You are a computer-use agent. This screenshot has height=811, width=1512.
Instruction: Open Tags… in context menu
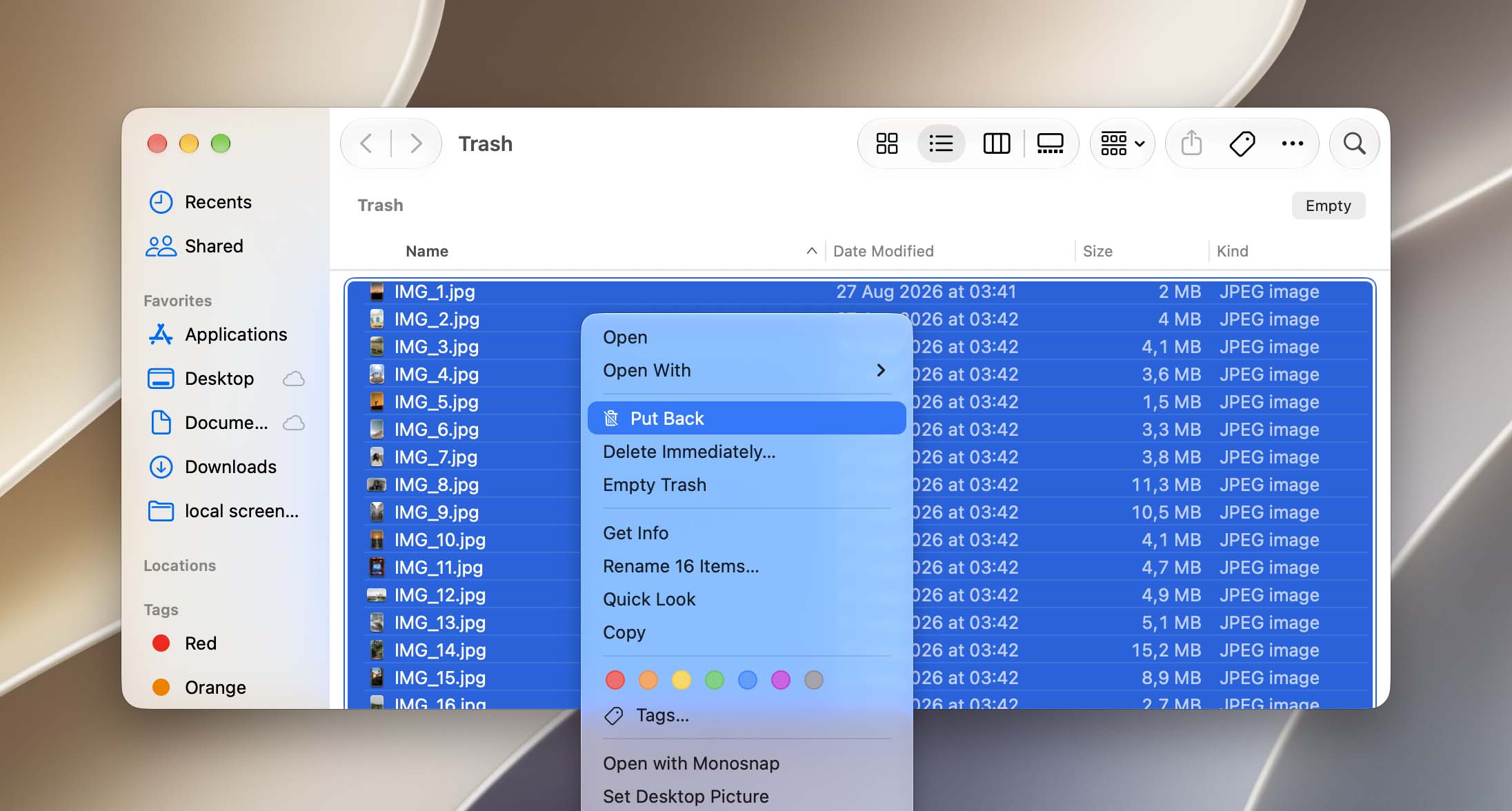[x=746, y=715]
